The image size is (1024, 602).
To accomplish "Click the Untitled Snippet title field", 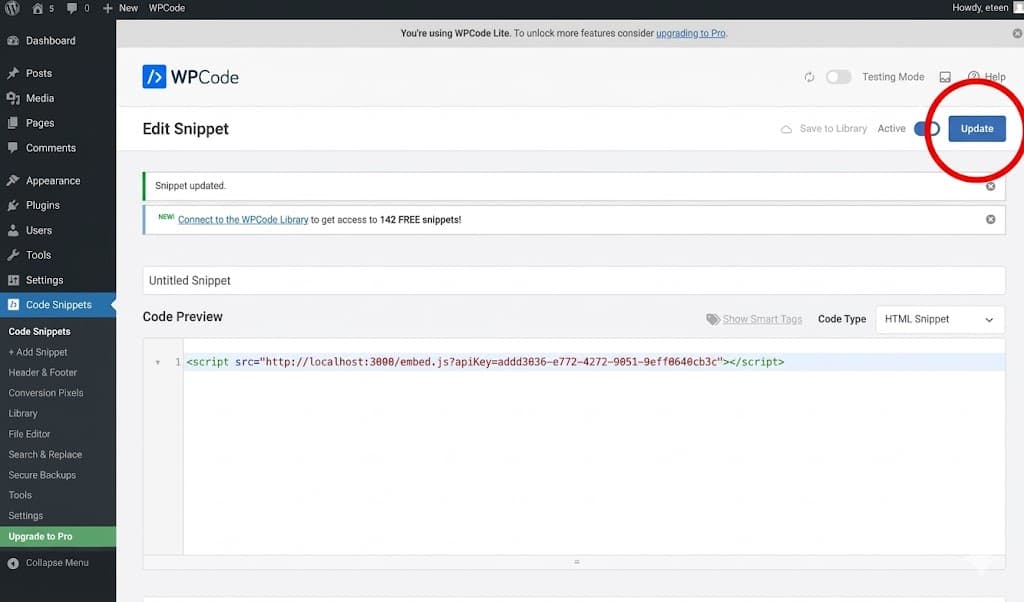I will tap(575, 280).
